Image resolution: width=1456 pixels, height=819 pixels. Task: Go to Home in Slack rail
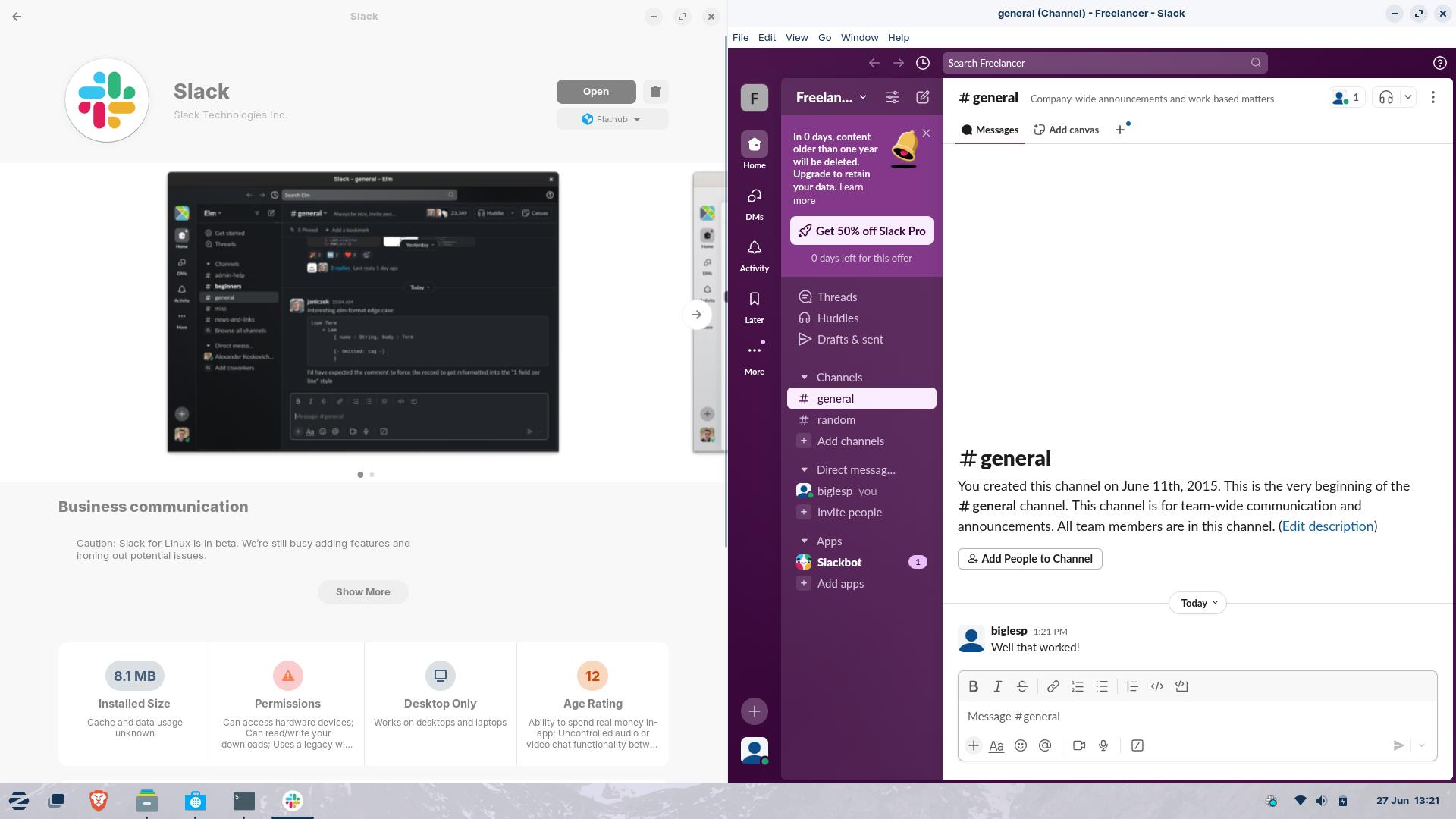click(754, 151)
